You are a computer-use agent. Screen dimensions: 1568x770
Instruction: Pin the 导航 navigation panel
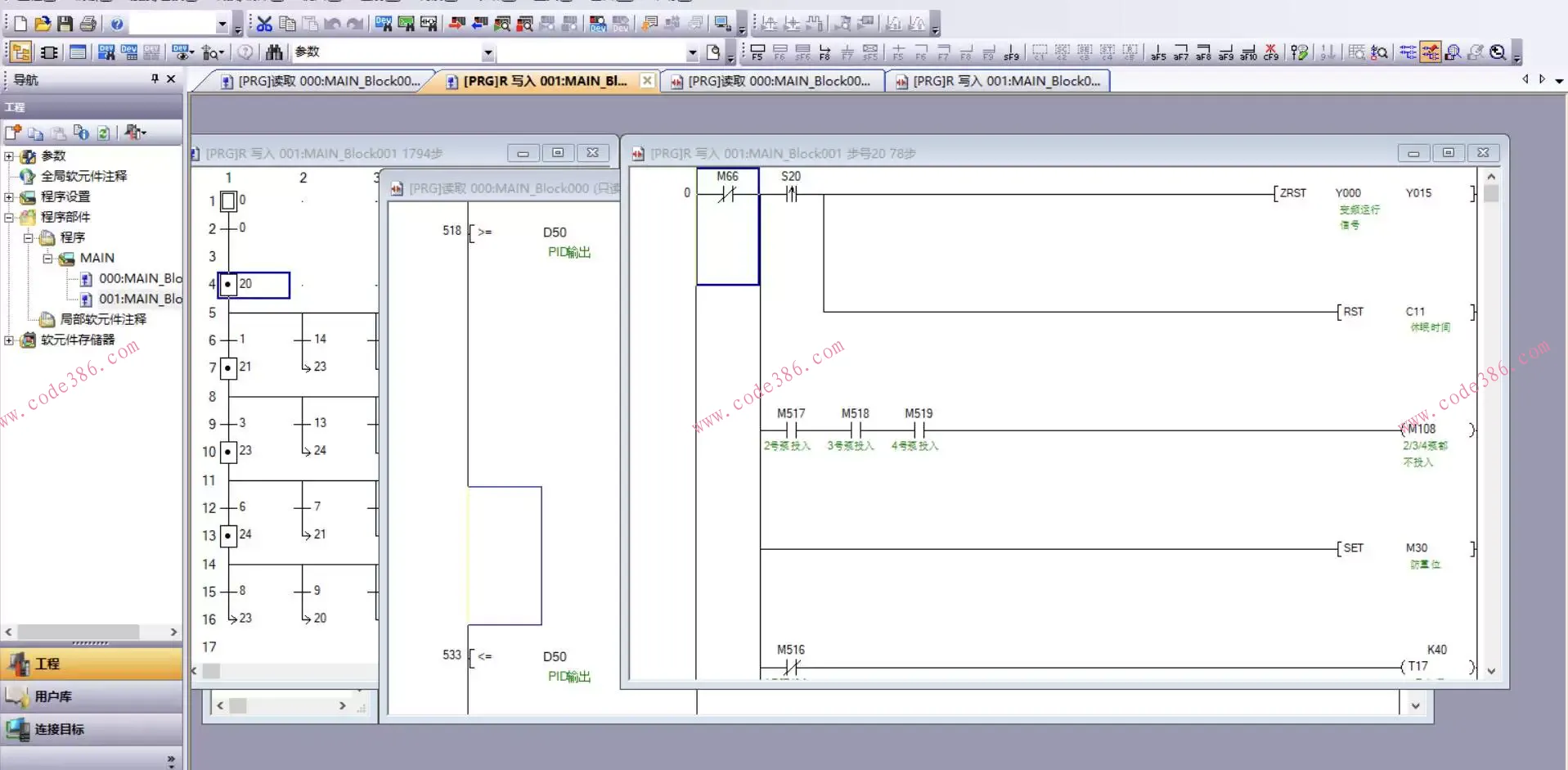(155, 79)
